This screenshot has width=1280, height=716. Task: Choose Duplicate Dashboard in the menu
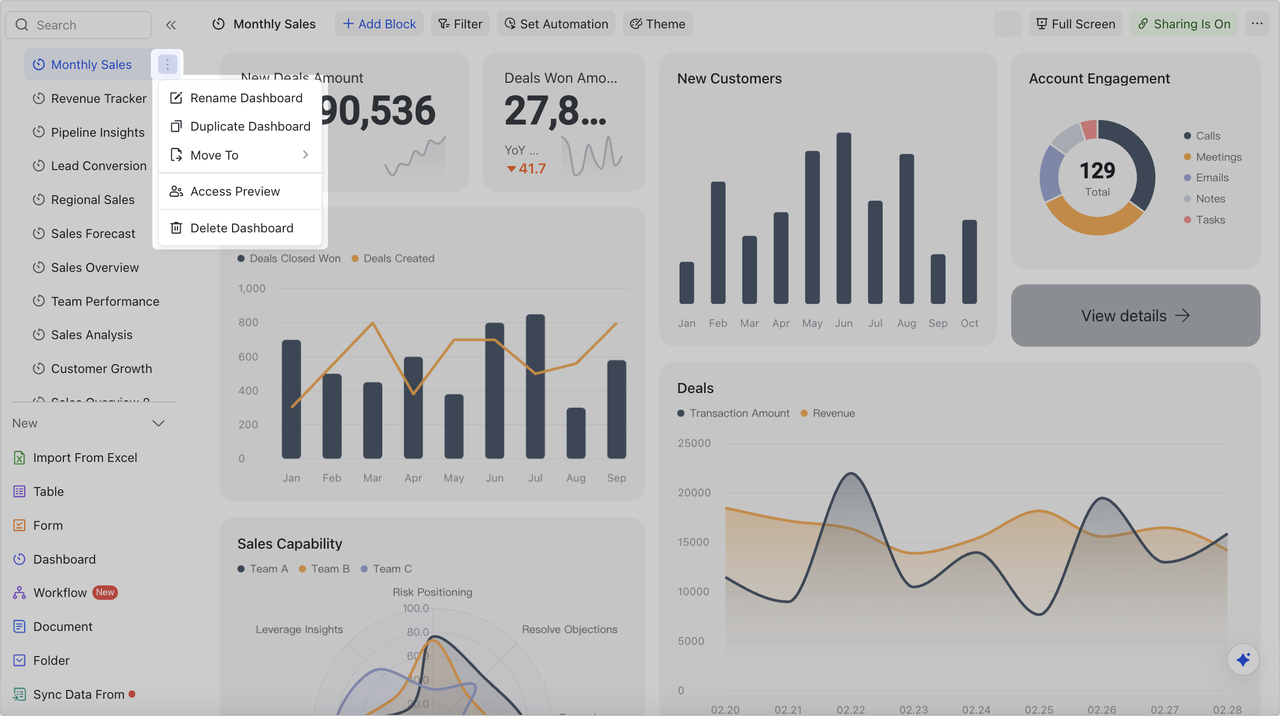(240, 126)
